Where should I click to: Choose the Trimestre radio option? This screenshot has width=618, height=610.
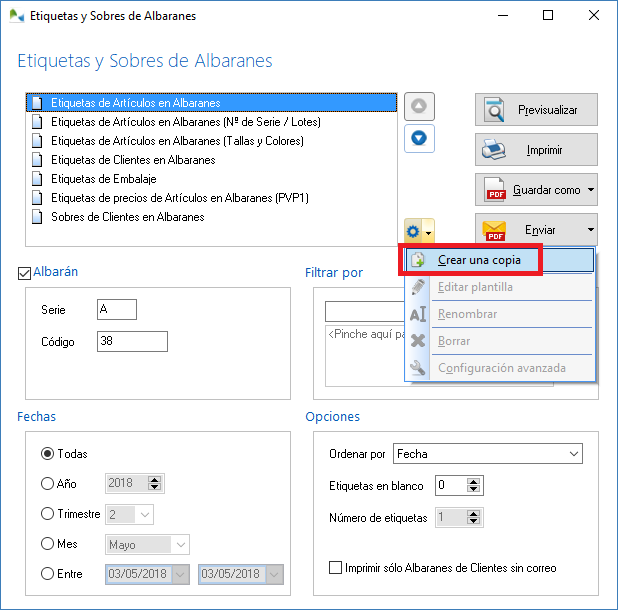[47, 514]
